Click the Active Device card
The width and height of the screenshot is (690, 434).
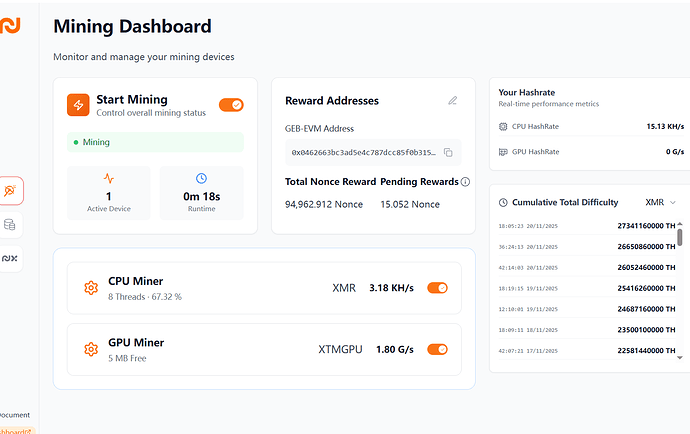[108, 193]
